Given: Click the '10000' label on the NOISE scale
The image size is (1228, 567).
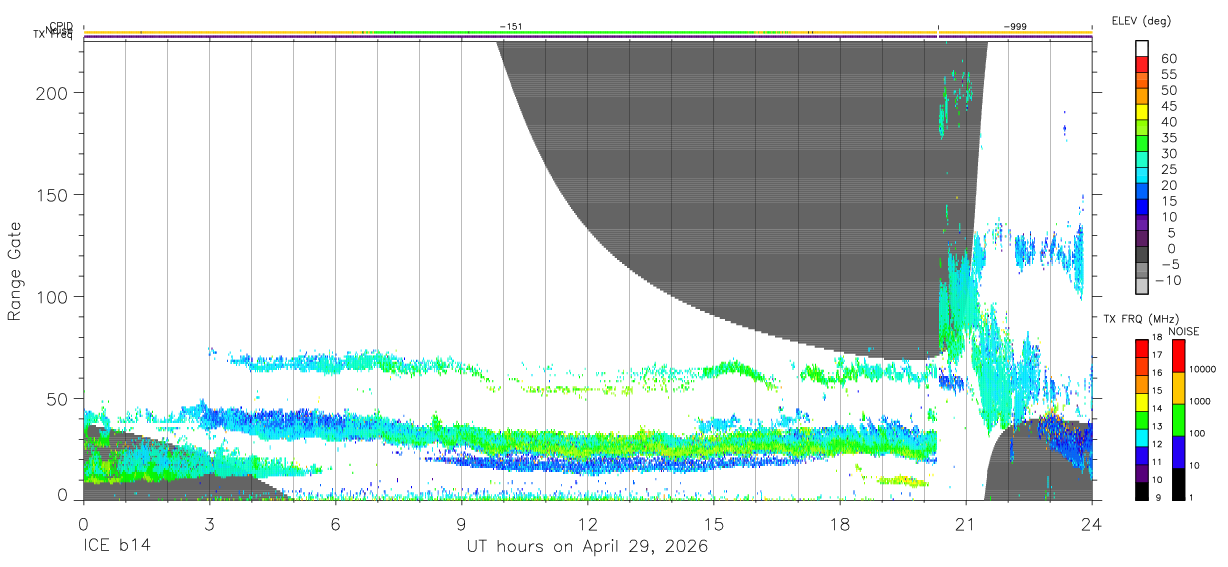Looking at the screenshot, I should pos(1203,370).
